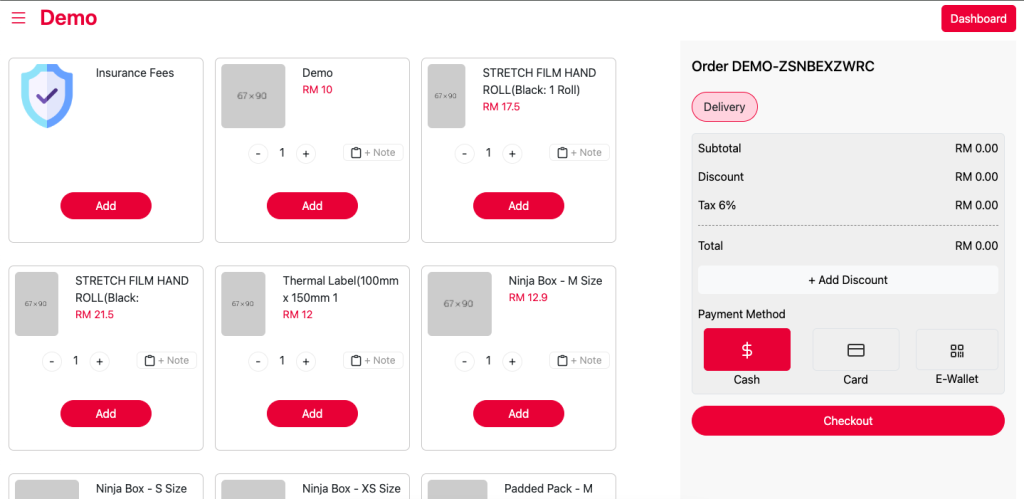
Task: Select the Cash dollar payment icon
Action: (x=746, y=349)
